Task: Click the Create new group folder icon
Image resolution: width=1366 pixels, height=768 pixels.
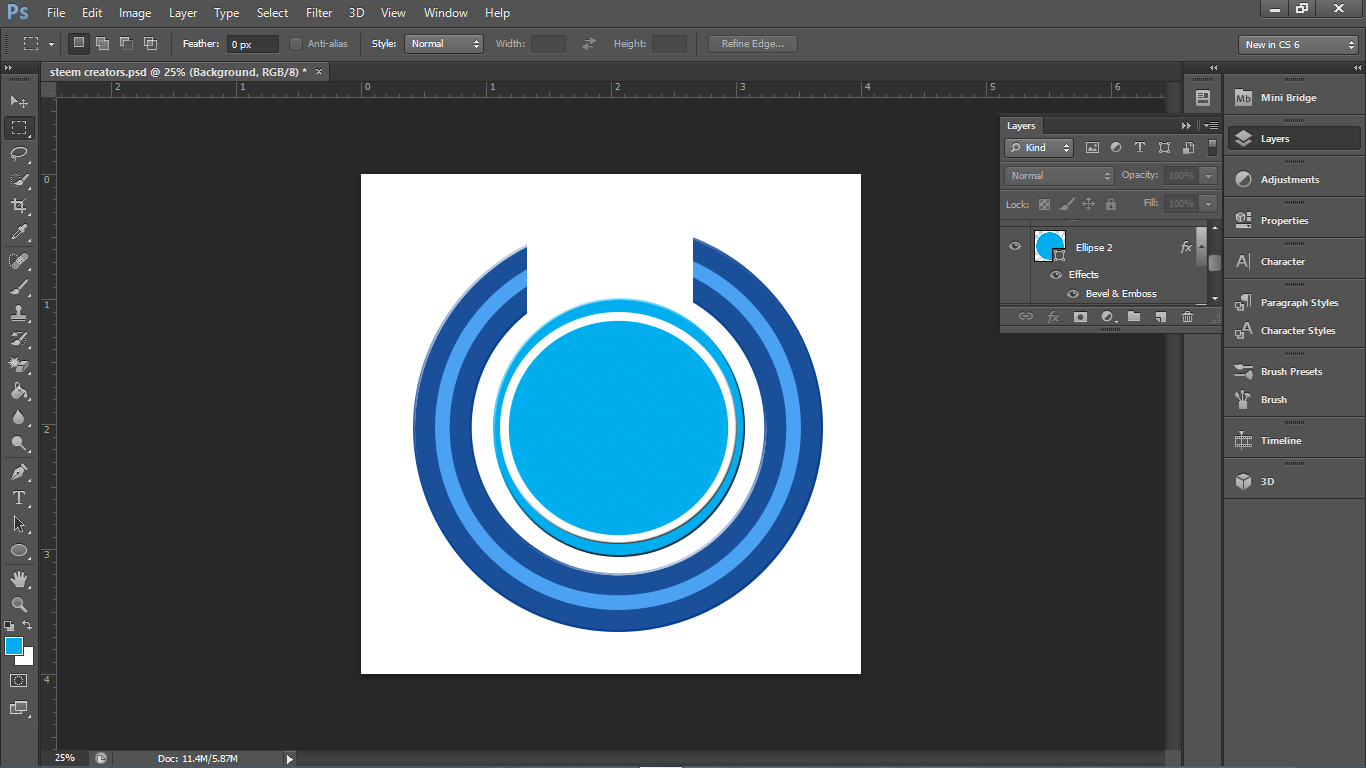Action: [x=1134, y=317]
